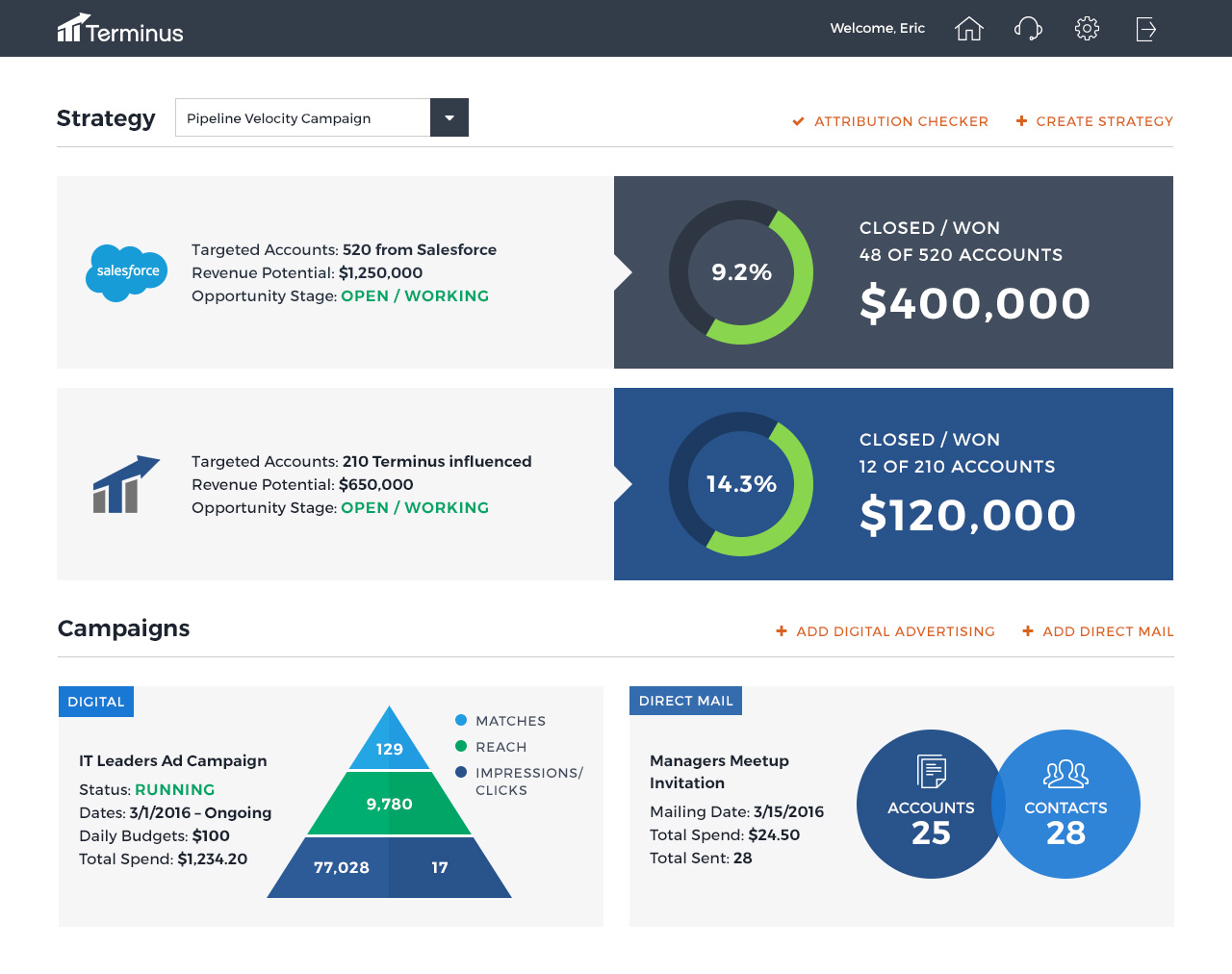Open the Strategy dropdown arrow

(x=449, y=117)
